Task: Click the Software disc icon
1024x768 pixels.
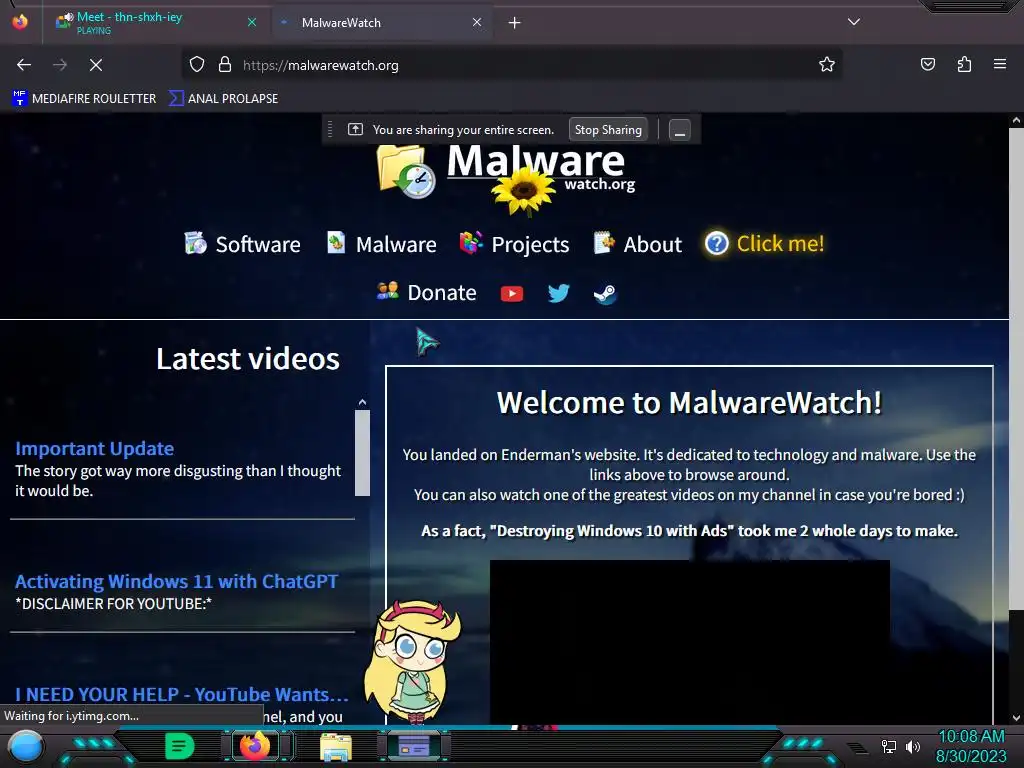Action: [x=195, y=243]
